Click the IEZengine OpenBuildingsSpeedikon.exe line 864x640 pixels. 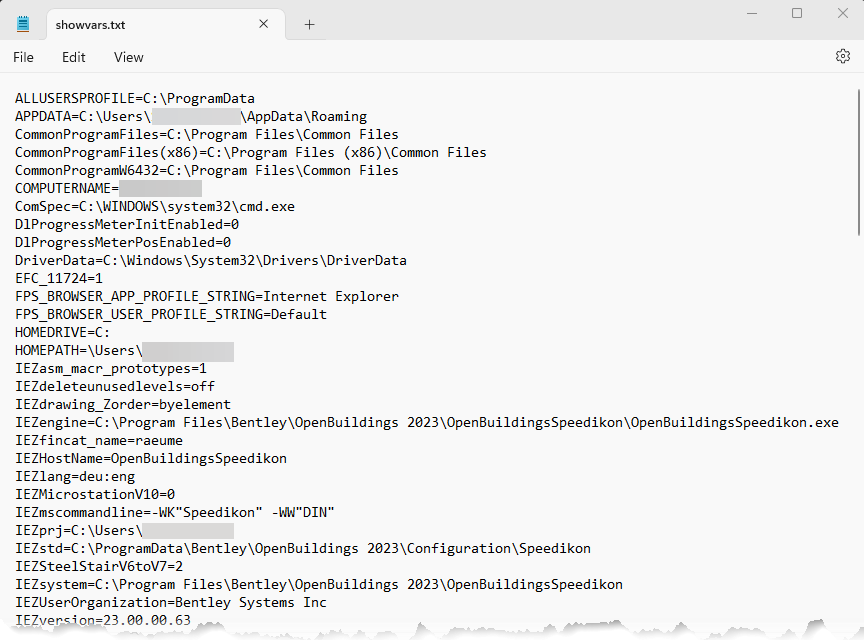(x=426, y=422)
